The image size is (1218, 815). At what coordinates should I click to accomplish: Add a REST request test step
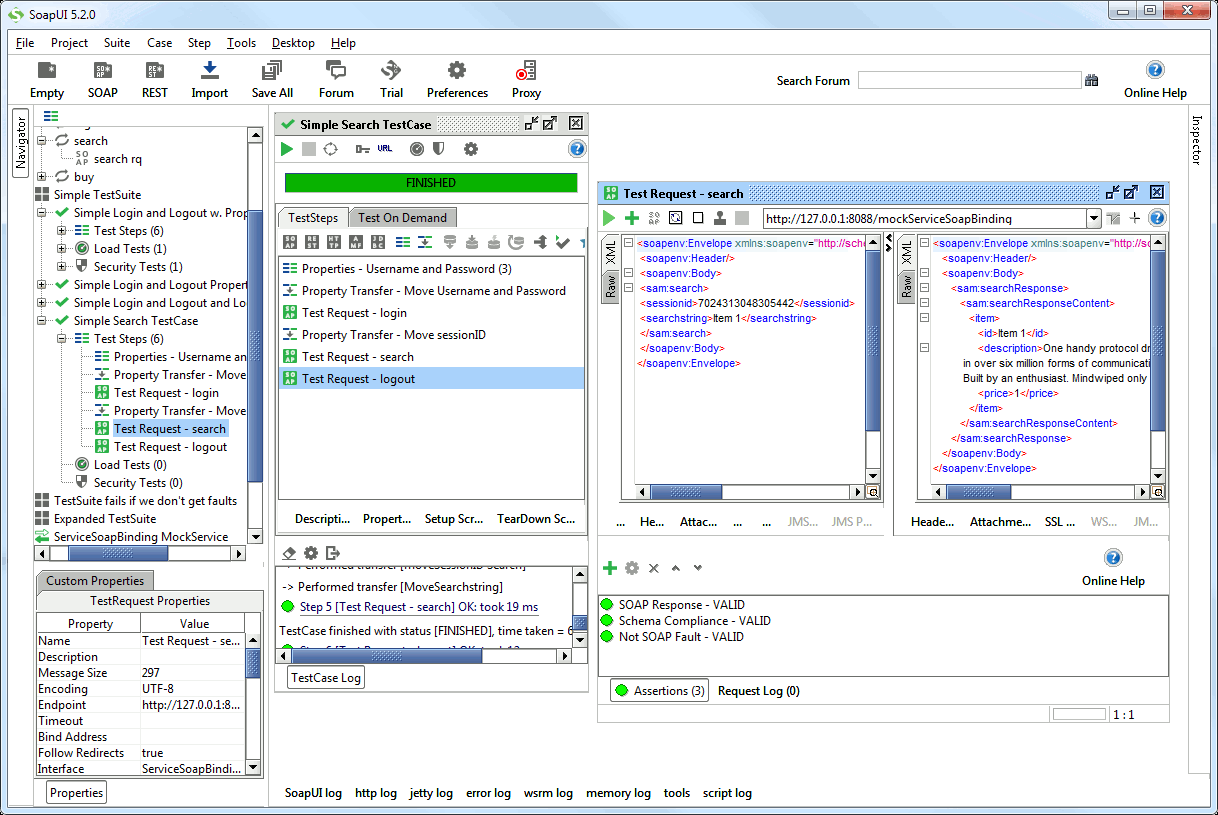[311, 242]
